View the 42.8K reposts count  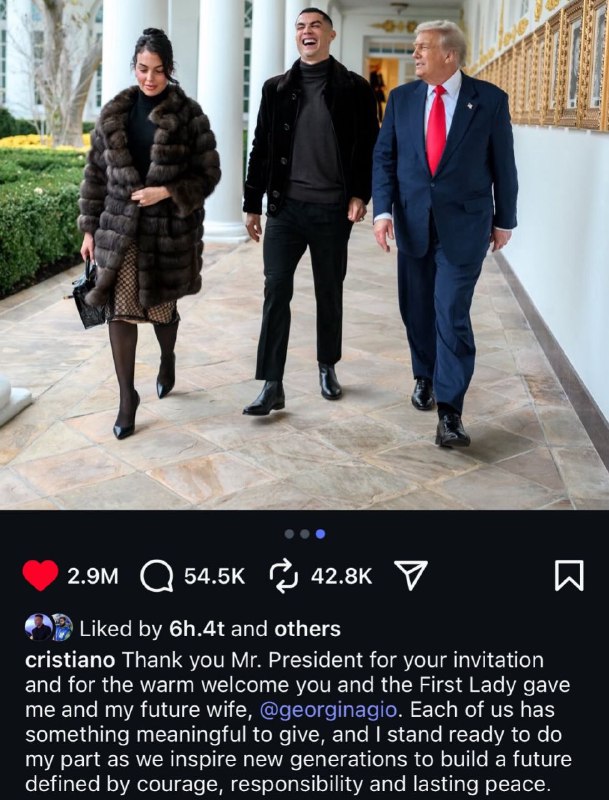(x=341, y=577)
